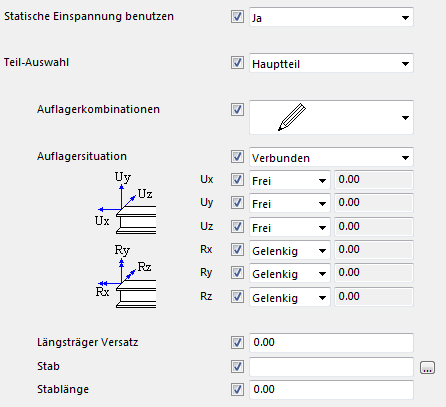This screenshot has height=407, width=446.
Task: Click the rotation axes Rx Ry Rz diagram
Action: 126,276
